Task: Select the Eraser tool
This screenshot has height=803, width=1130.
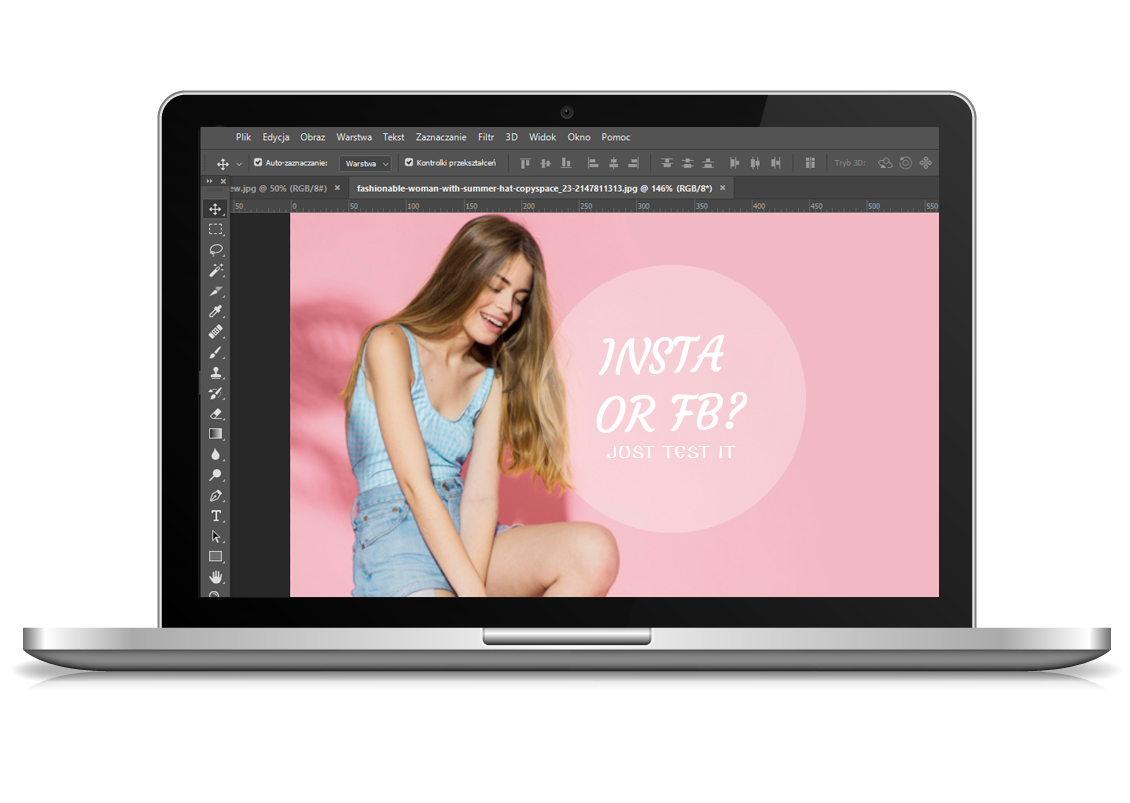Action: (215, 414)
